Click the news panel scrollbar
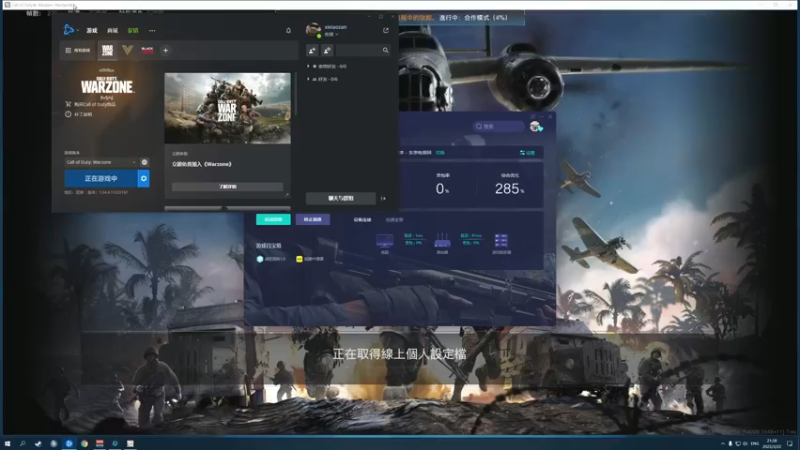Image resolution: width=800 pixels, height=450 pixels. [x=295, y=94]
